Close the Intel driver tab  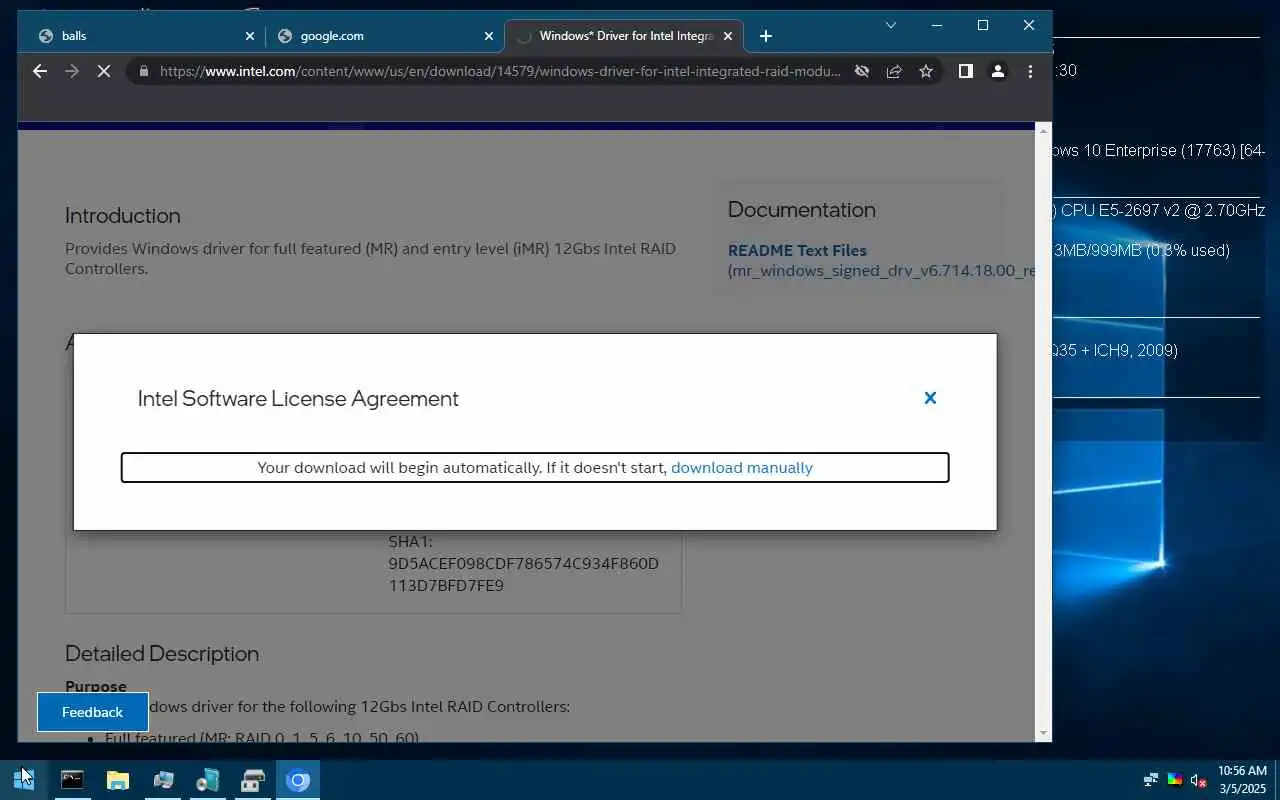coord(728,36)
